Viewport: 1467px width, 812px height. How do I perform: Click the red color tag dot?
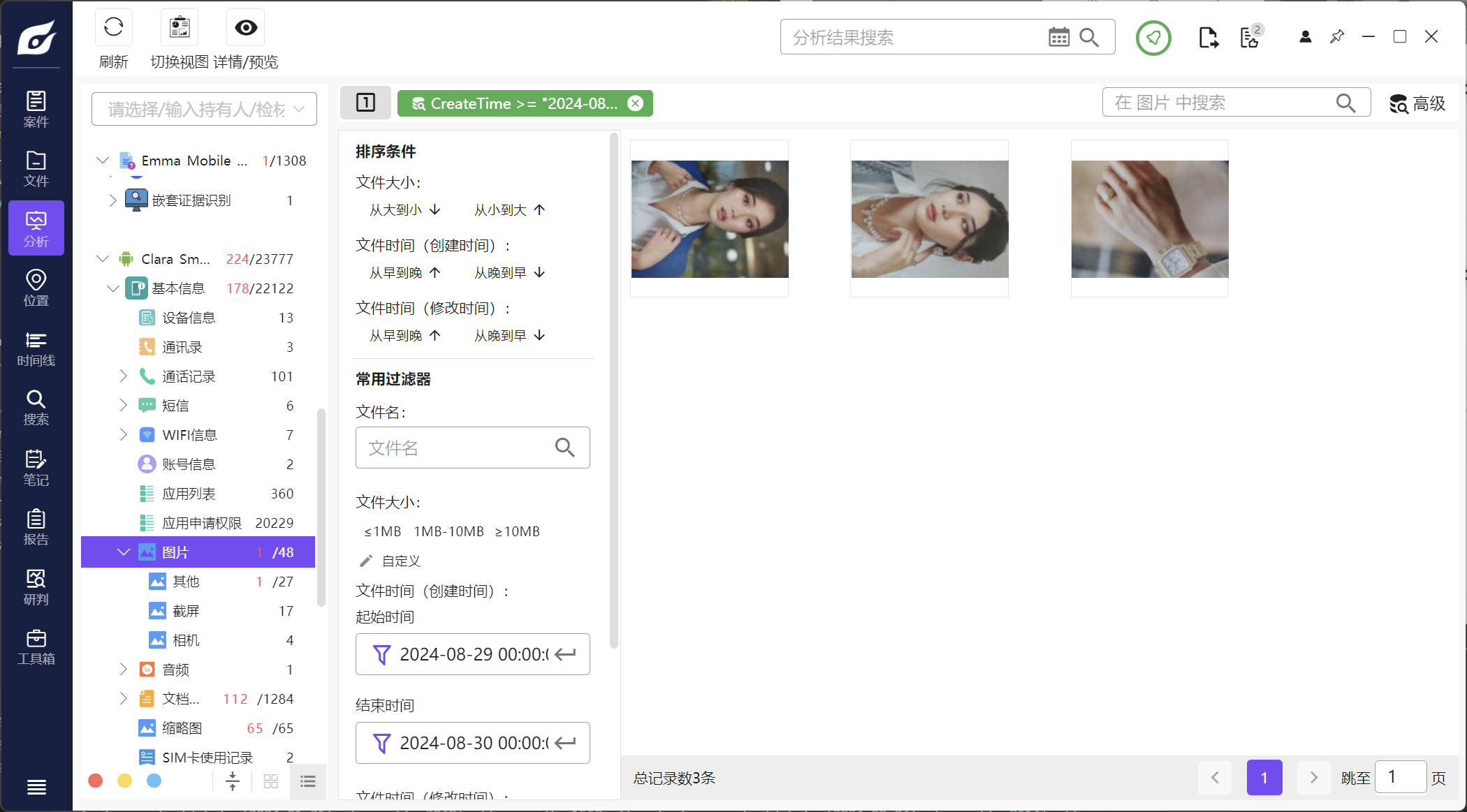(96, 781)
